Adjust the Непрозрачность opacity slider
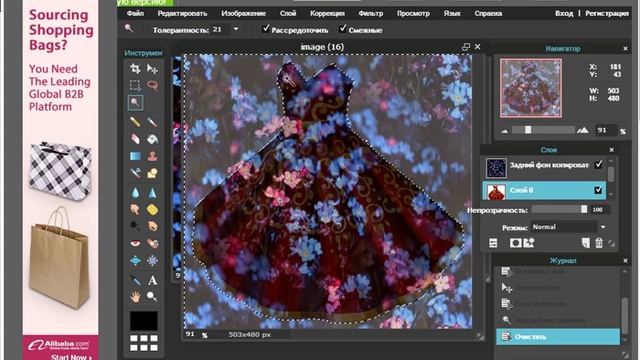 [x=584, y=209]
